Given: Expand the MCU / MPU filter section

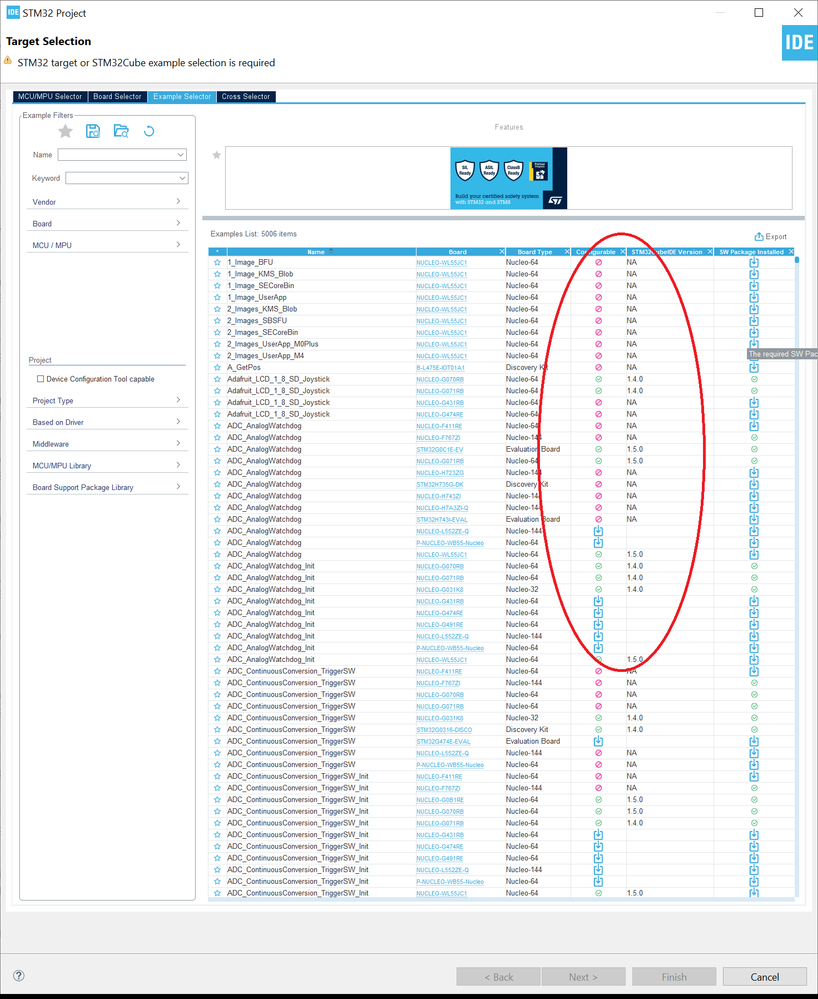Looking at the screenshot, I should coord(107,245).
